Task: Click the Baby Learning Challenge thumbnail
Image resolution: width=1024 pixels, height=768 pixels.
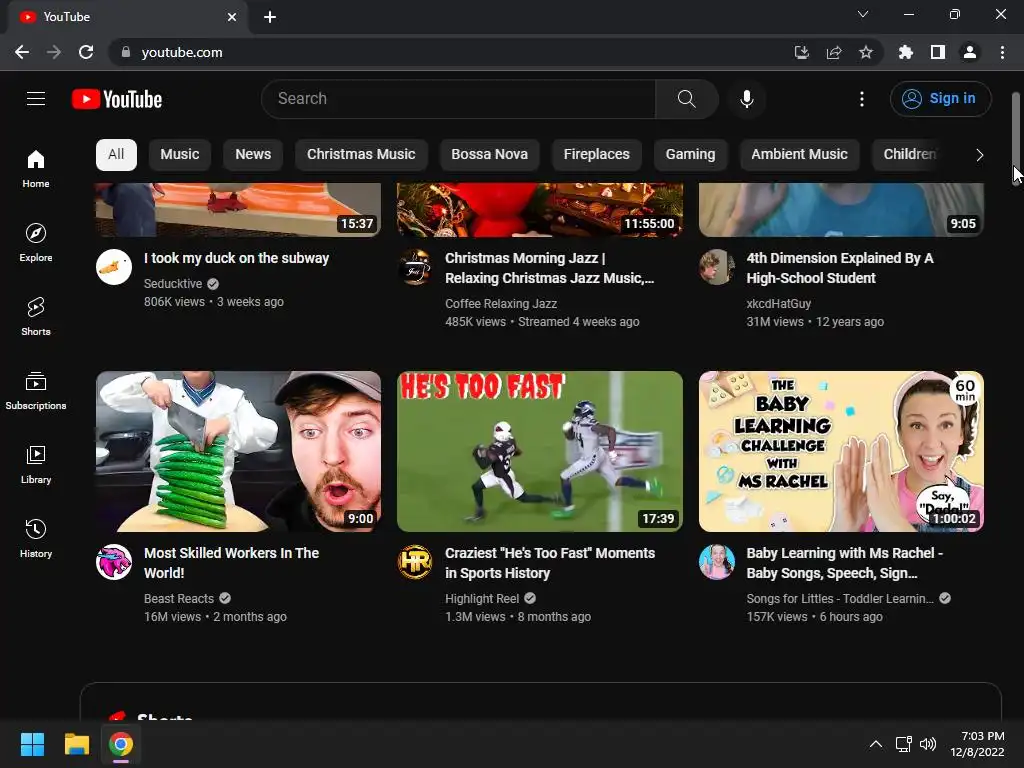Action: tap(841, 451)
